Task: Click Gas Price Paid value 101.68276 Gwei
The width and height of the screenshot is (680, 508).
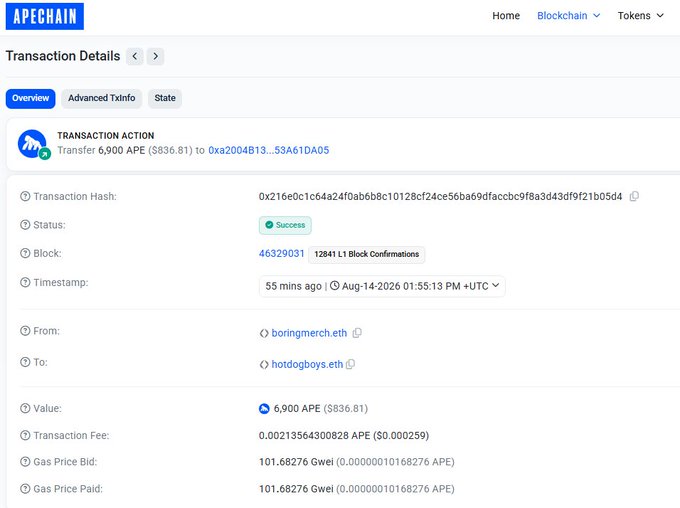Action: click(296, 489)
